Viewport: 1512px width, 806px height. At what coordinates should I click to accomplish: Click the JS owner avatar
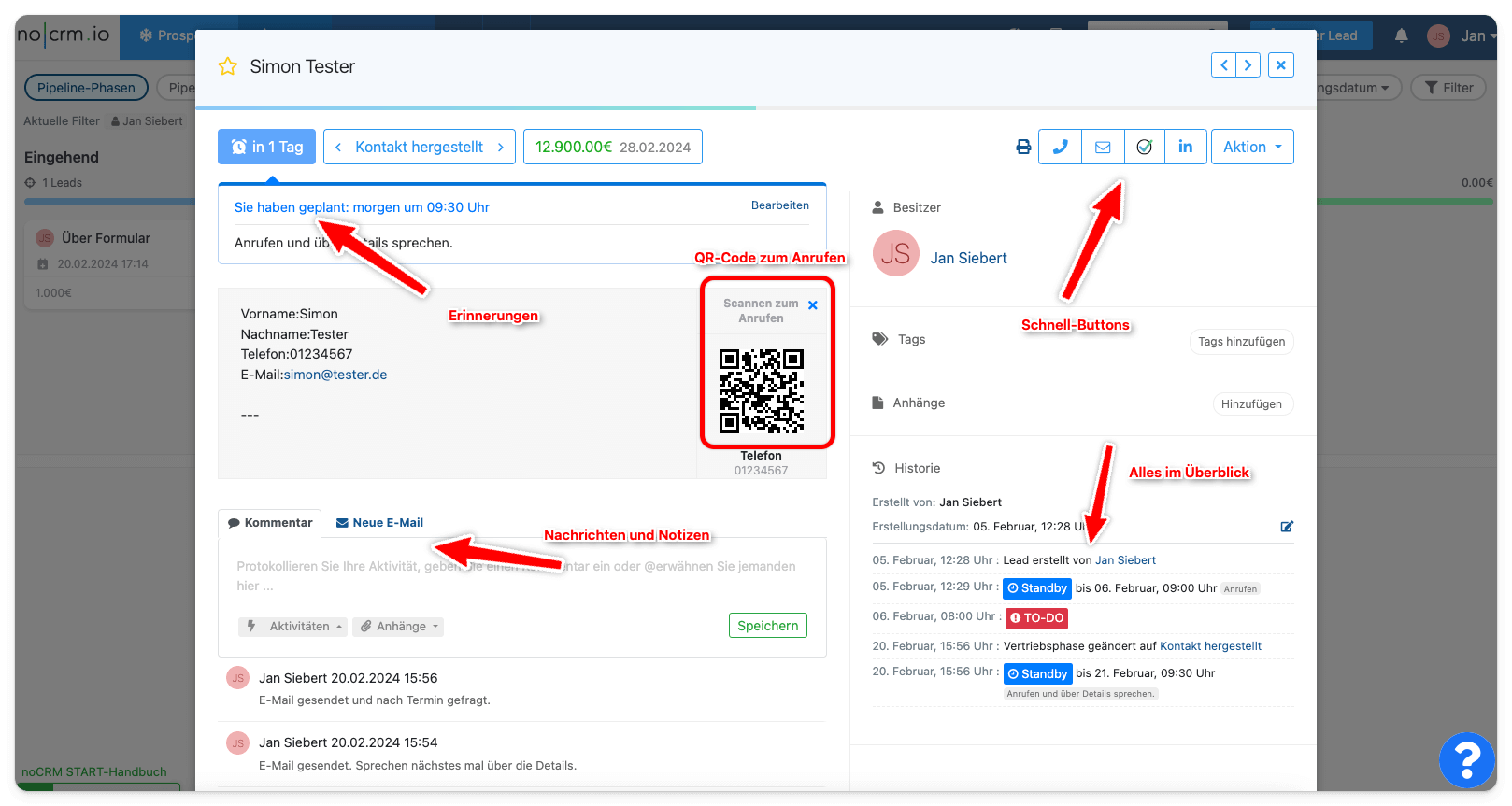pyautogui.click(x=895, y=253)
